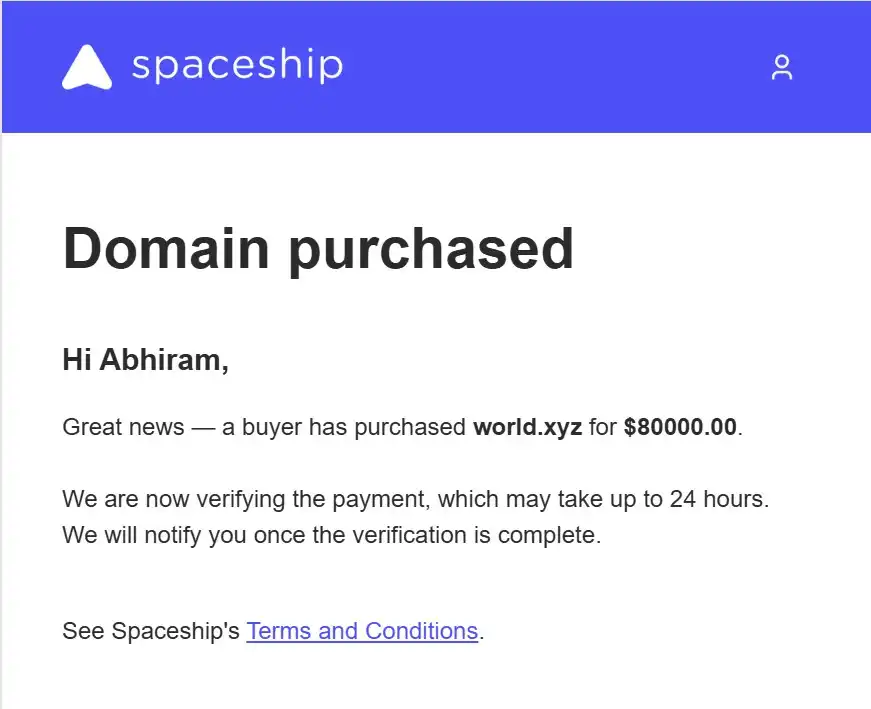
Task: Click the Hi Abhiram greeting text
Action: tap(146, 360)
